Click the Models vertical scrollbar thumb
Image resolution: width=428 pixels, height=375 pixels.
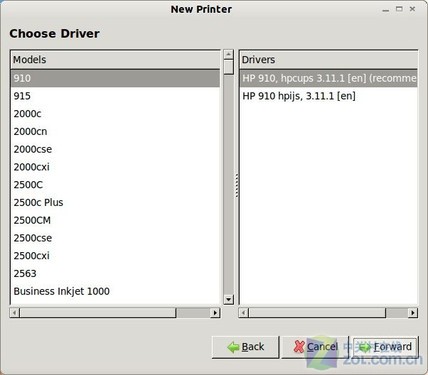tap(228, 67)
